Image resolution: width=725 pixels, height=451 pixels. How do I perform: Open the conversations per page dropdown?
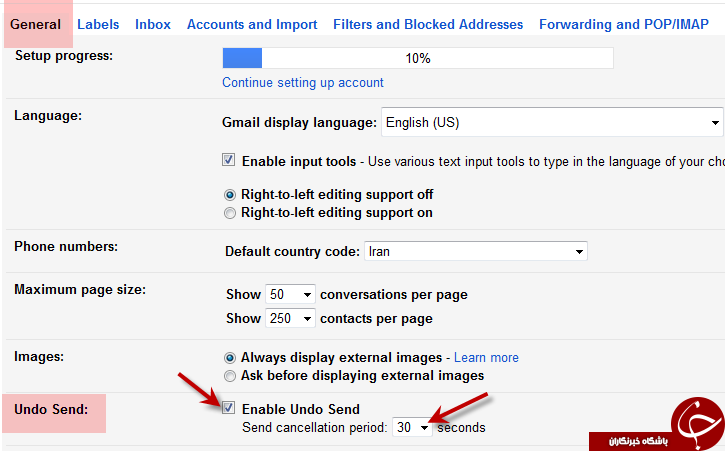click(290, 294)
